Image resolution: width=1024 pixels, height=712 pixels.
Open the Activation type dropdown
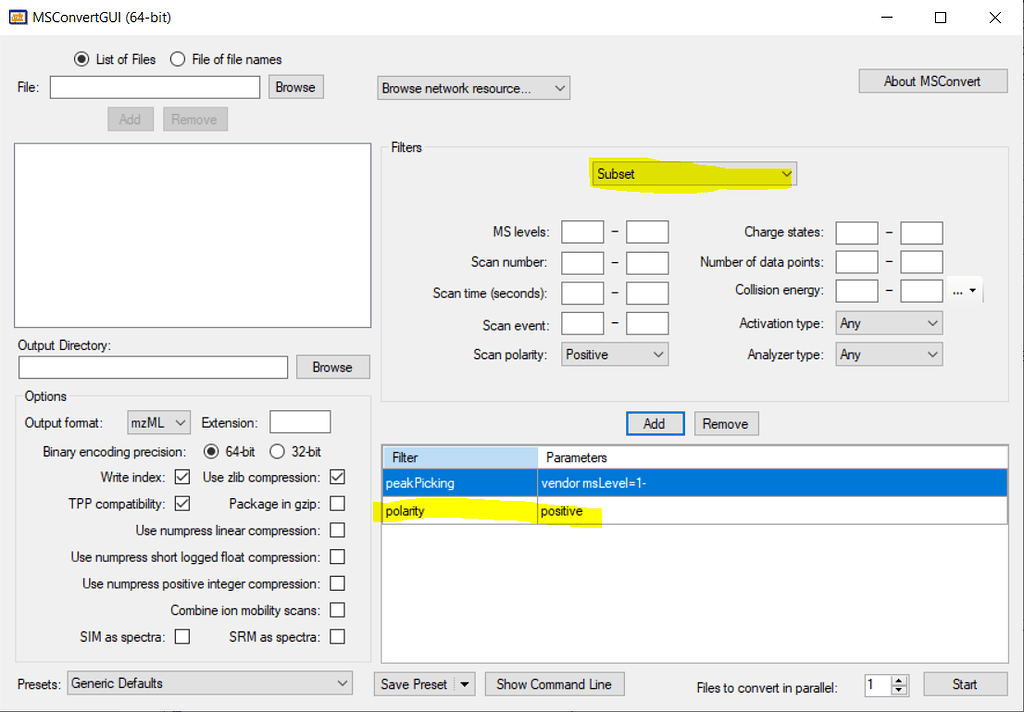pos(889,323)
